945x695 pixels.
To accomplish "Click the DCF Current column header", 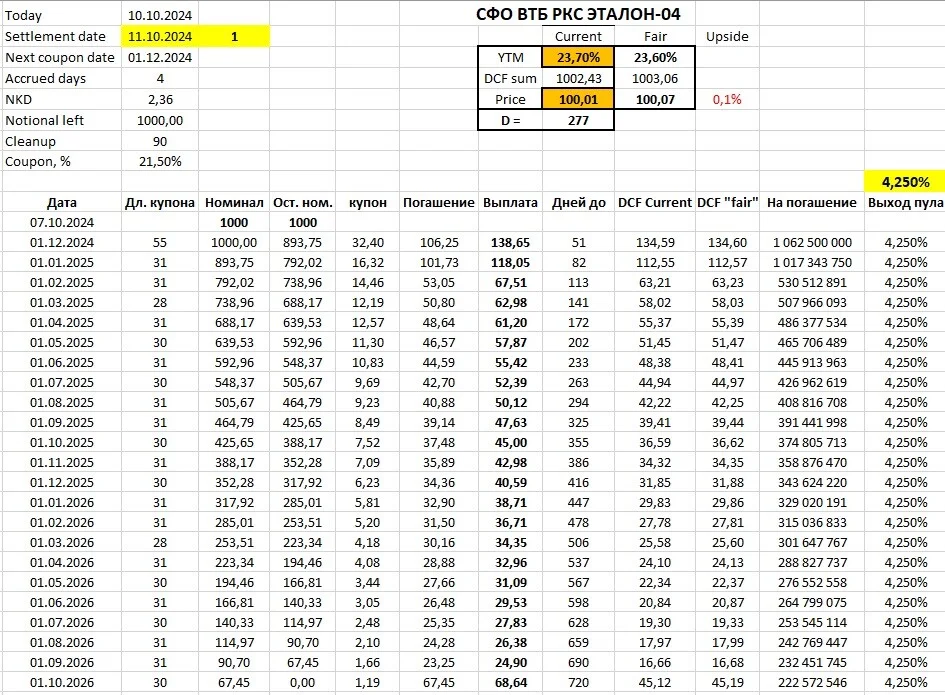I will click(x=655, y=203).
